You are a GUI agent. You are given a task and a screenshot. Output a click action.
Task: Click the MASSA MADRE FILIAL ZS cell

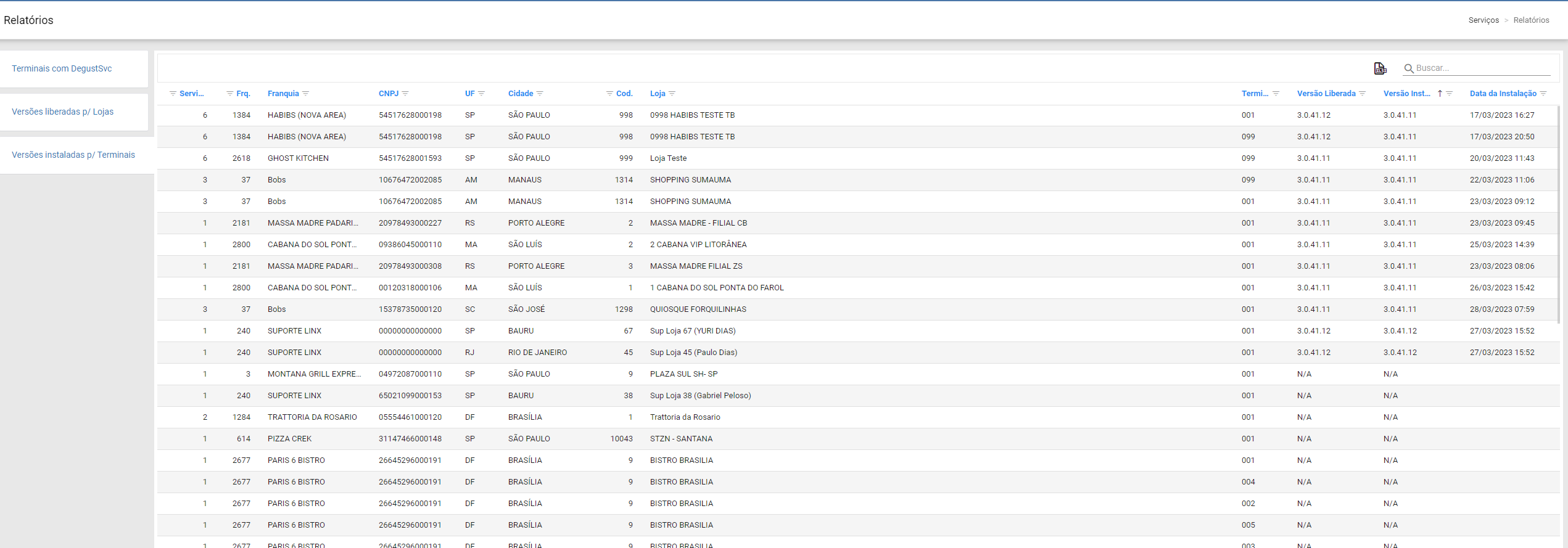696,266
